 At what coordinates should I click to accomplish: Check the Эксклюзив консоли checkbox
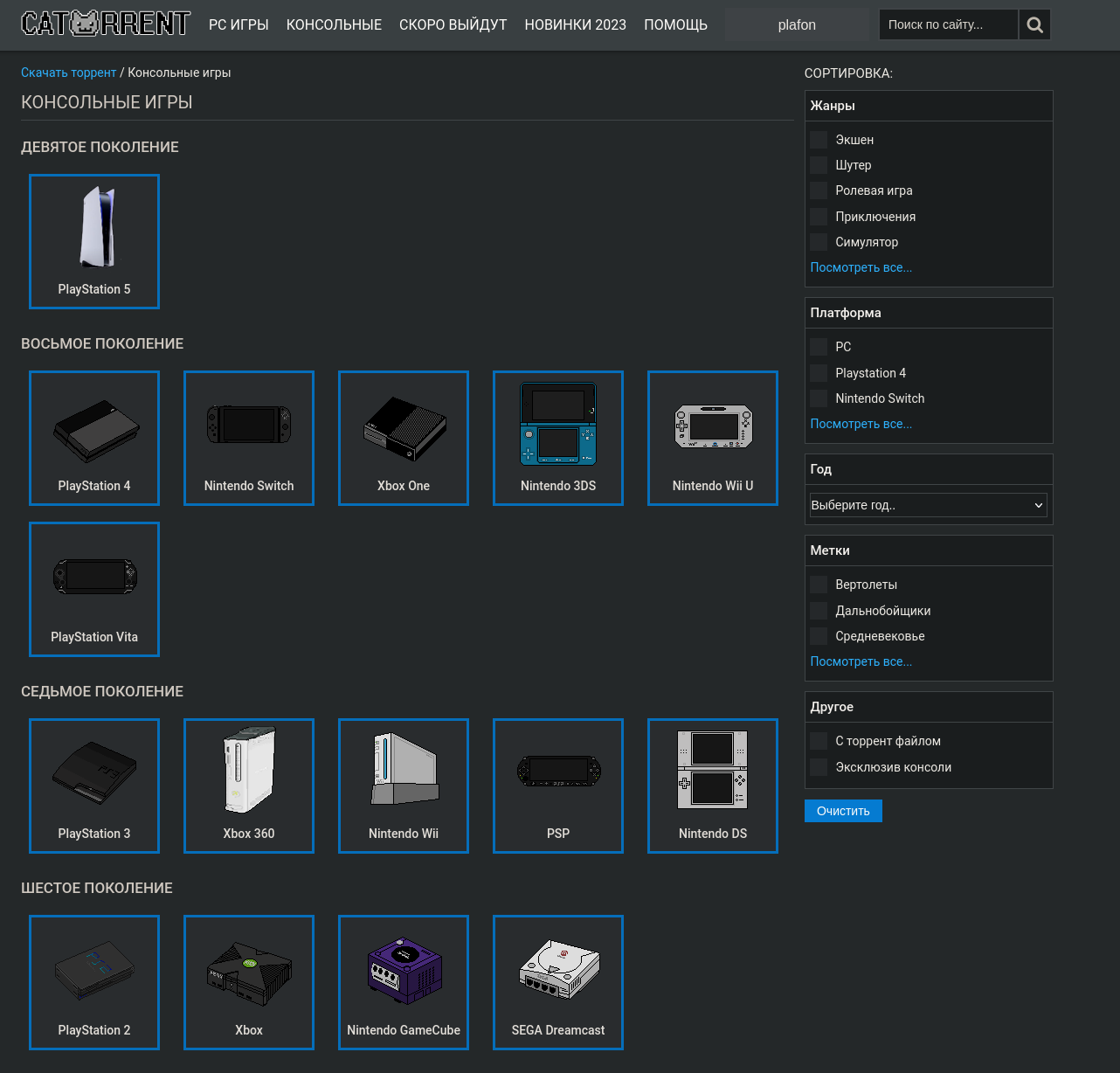(x=819, y=767)
